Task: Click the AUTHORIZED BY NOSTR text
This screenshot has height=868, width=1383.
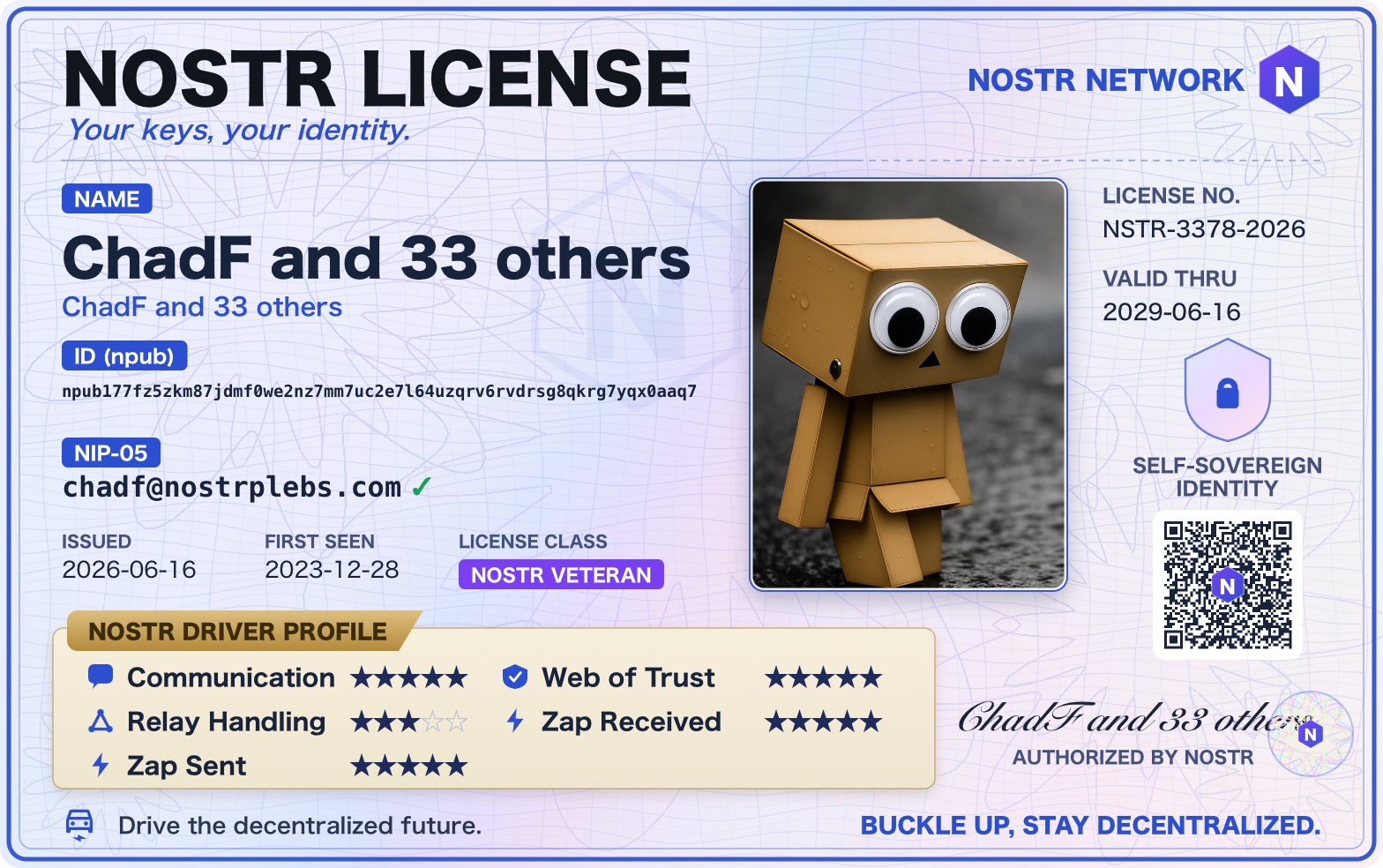Action: (x=1133, y=757)
